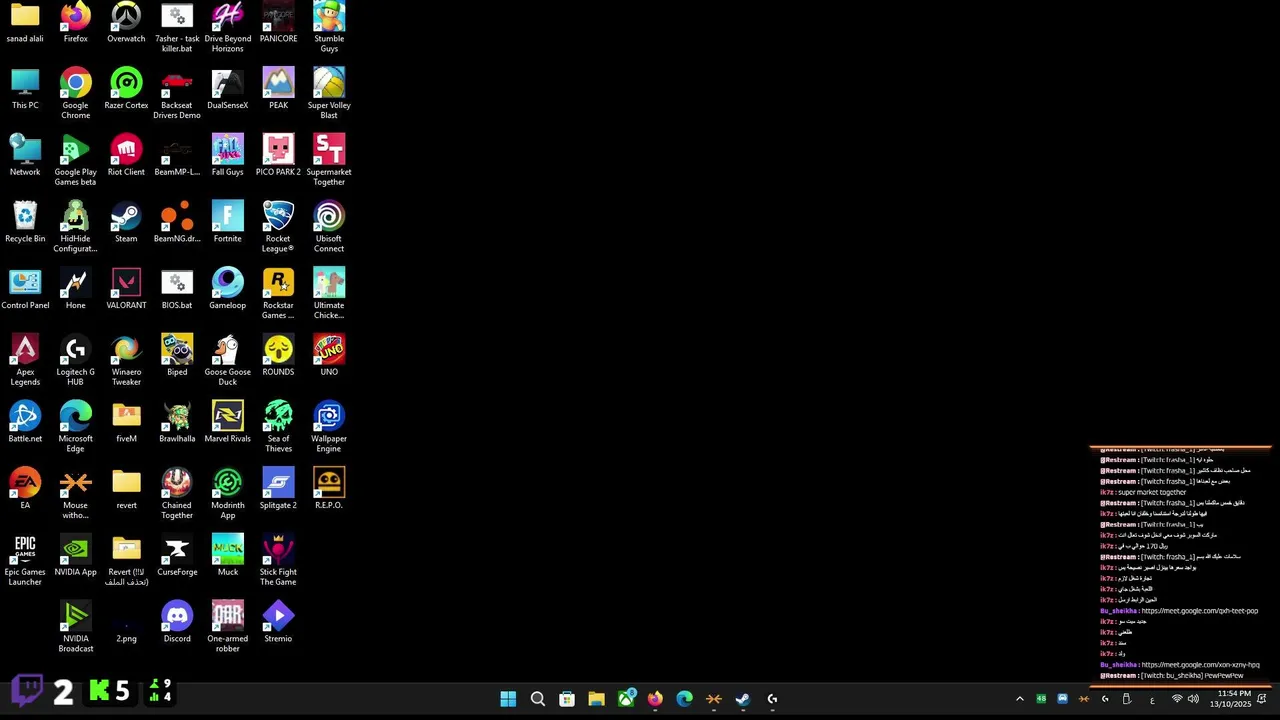Select the Recycle Bin icon
The image size is (1280, 720).
click(25, 222)
